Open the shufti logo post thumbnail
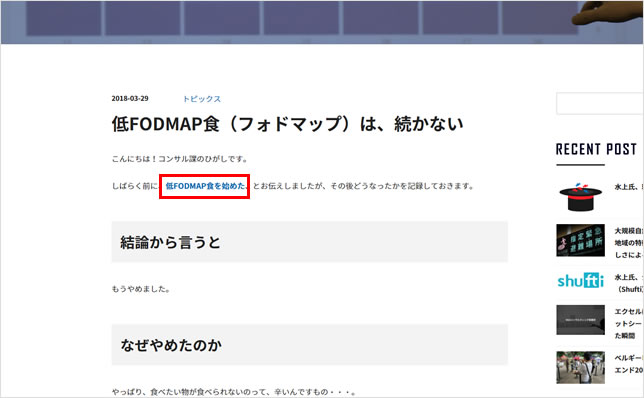Viewport: 644px width, 398px height. click(x=580, y=281)
